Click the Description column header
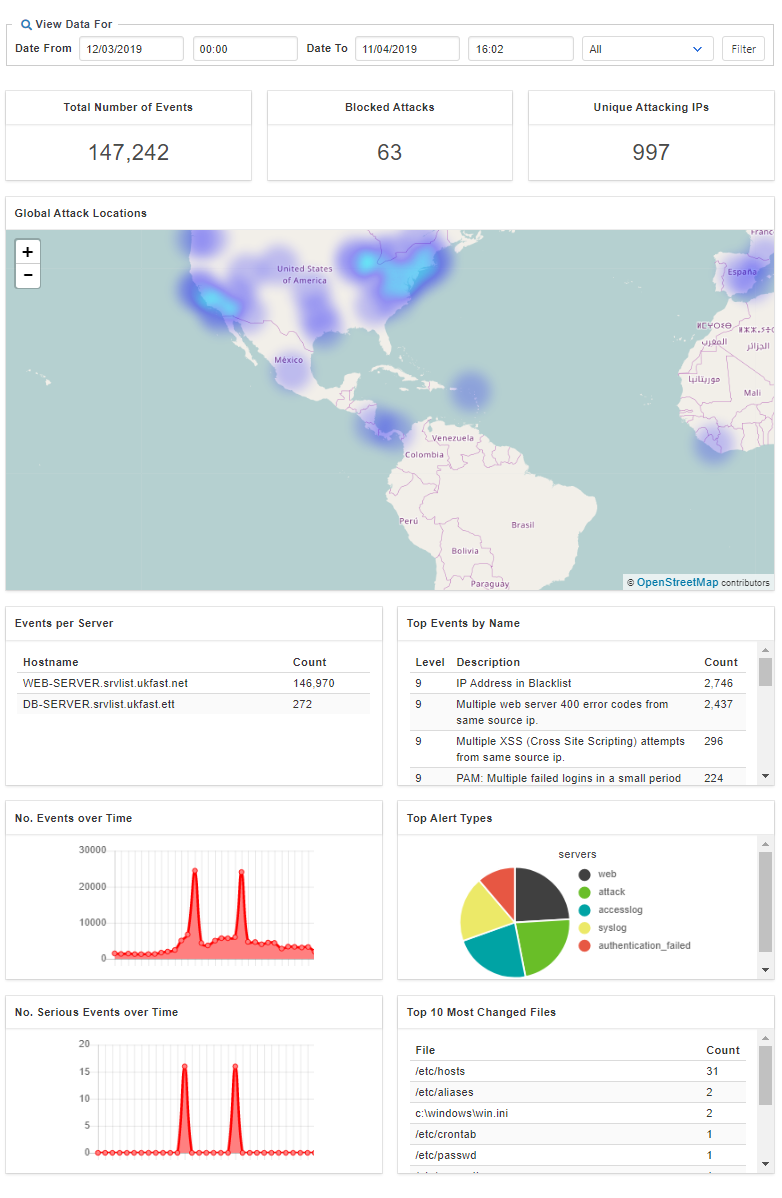The image size is (782, 1198). click(488, 662)
